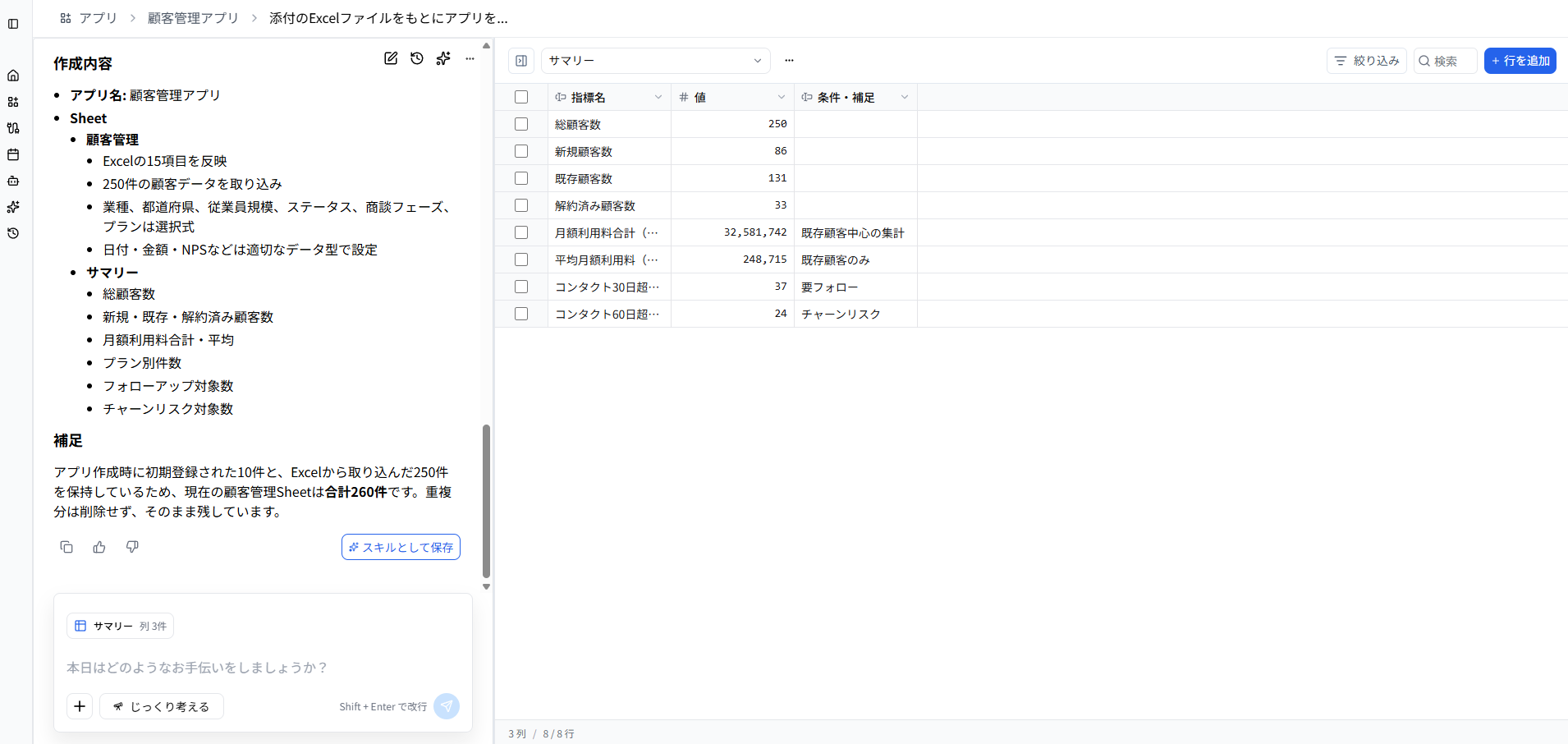Go to 顧客管理アプリ breadcrumb
Screen dimensions: 1568x744
193,18
